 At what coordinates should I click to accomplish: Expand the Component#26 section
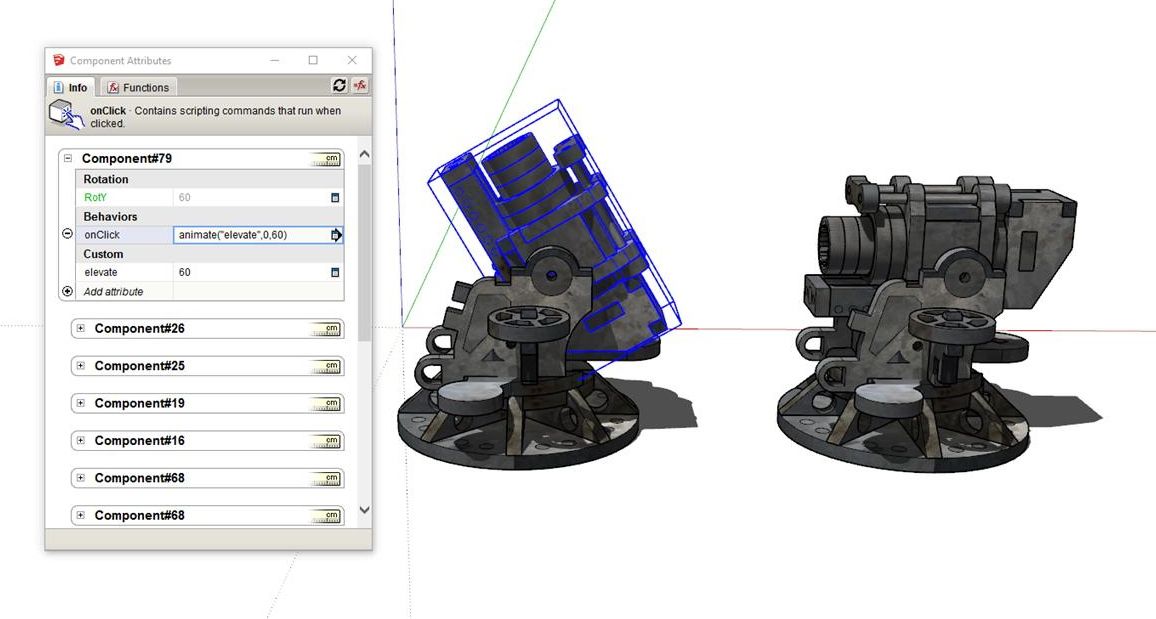[x=80, y=328]
